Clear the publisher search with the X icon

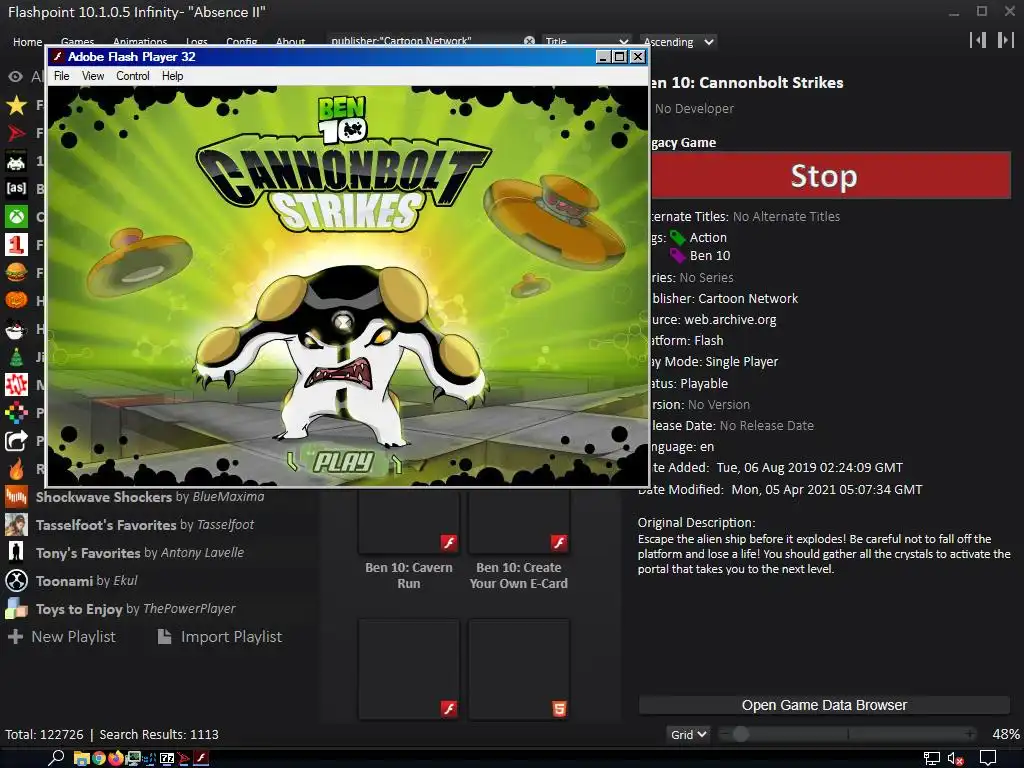(x=529, y=41)
